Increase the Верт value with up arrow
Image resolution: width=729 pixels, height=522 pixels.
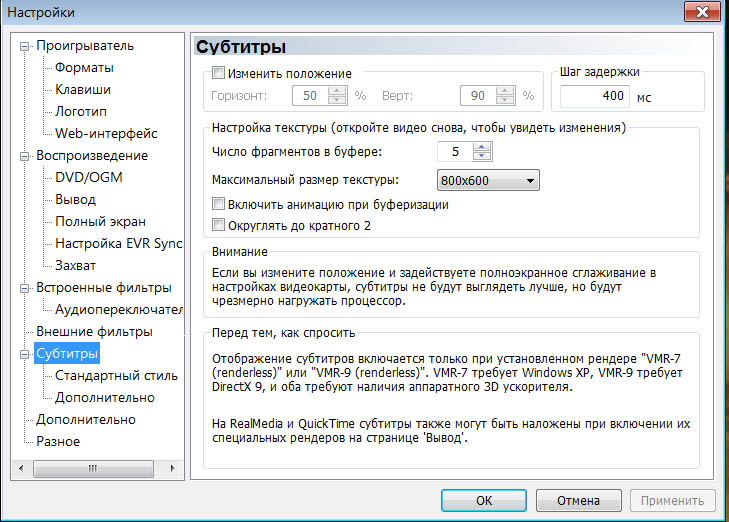(505, 91)
